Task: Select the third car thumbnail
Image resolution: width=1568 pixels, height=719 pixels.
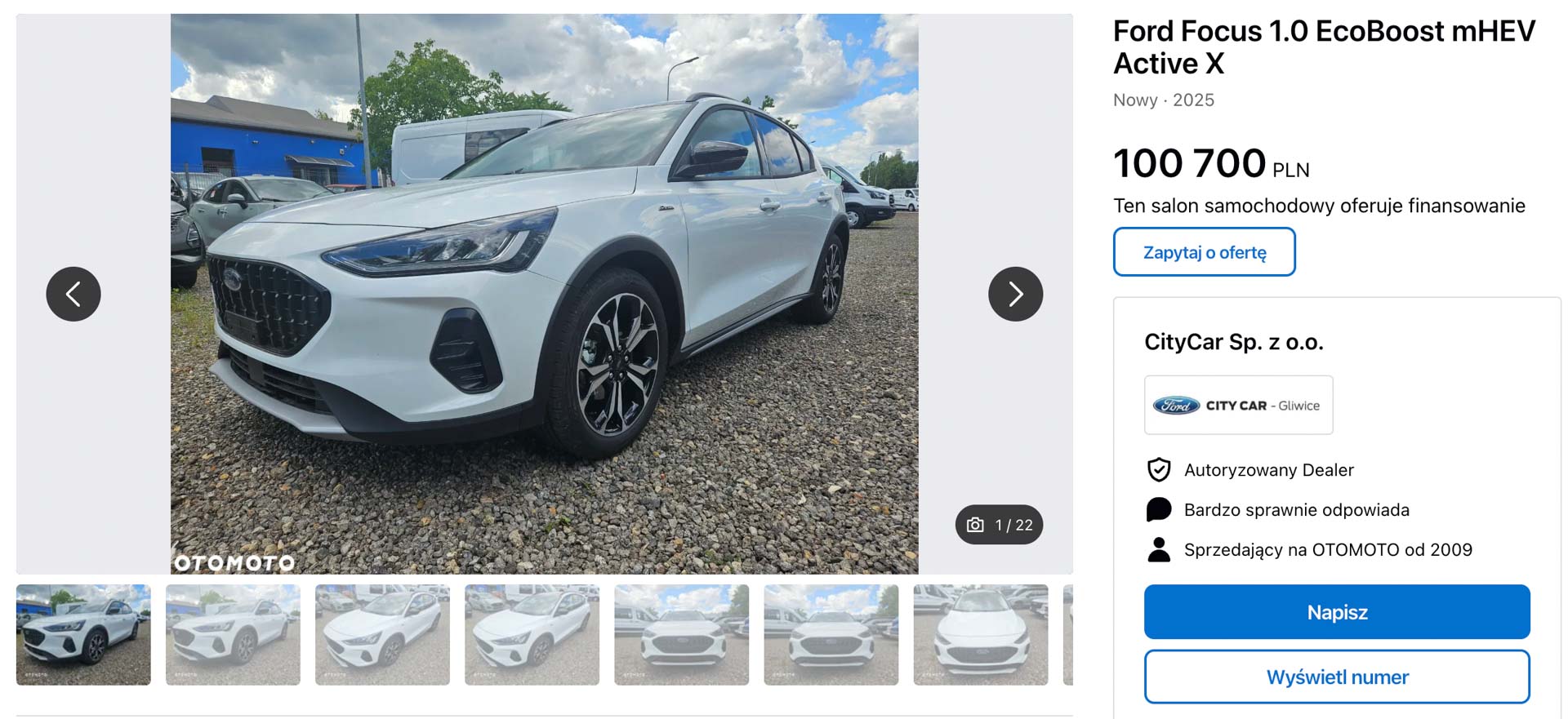Action: (x=382, y=634)
